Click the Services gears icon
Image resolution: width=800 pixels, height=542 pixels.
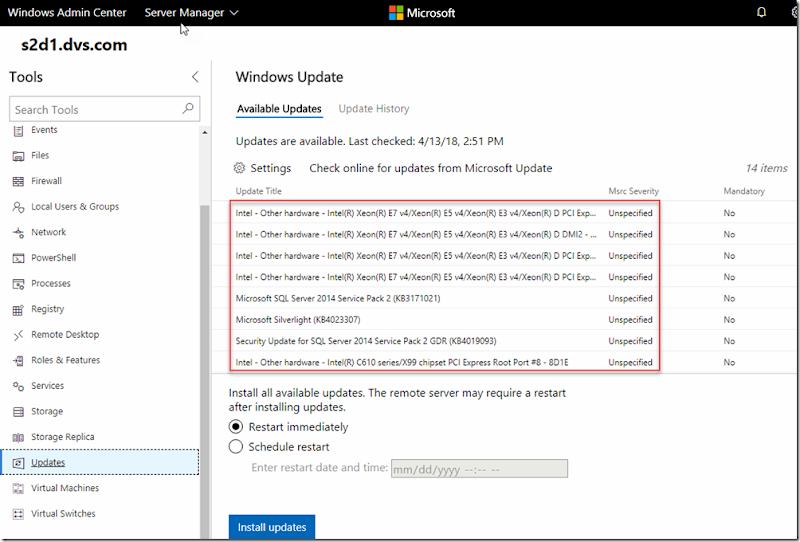[18, 386]
